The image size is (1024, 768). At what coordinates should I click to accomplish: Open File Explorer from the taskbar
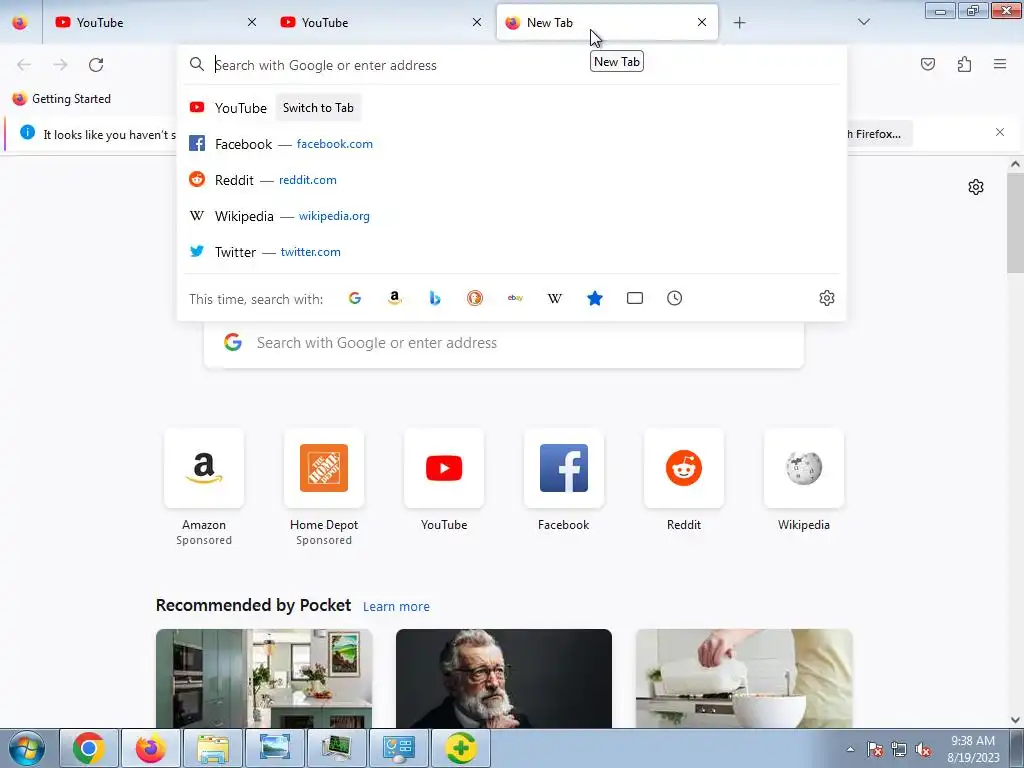click(213, 748)
